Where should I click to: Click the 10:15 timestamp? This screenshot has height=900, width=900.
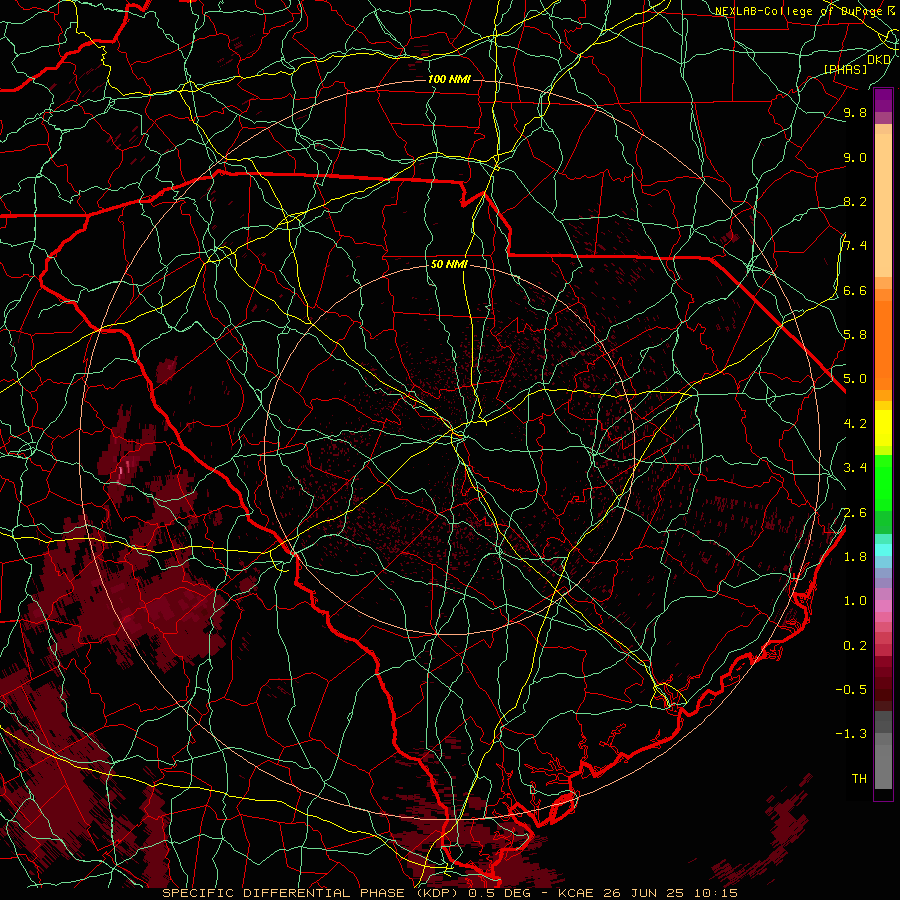click(715, 893)
